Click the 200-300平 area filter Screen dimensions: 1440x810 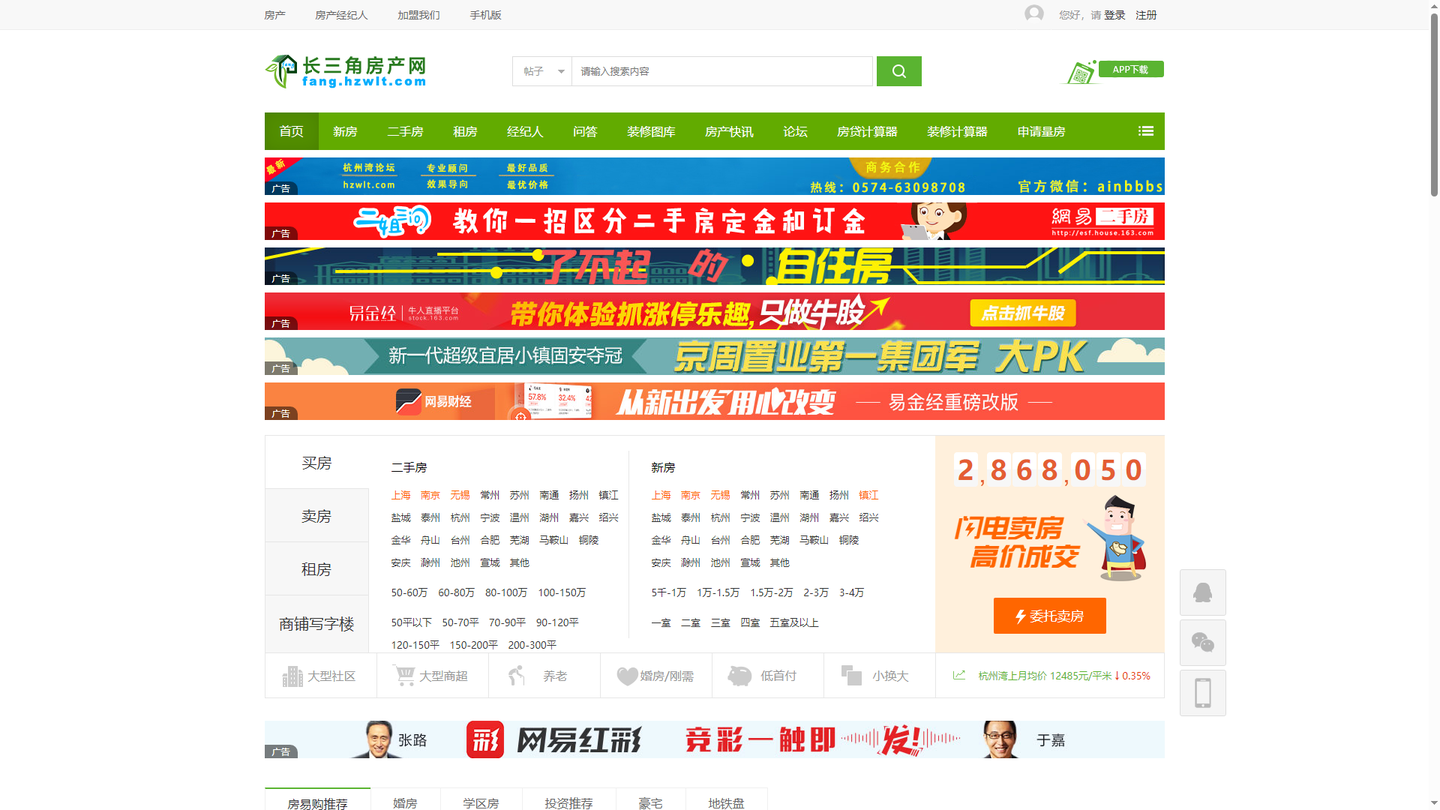(532, 645)
